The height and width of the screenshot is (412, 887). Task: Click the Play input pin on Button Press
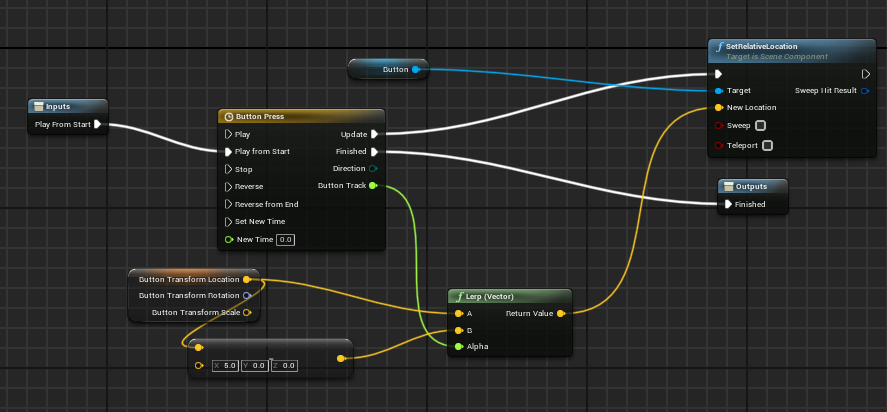tap(228, 135)
